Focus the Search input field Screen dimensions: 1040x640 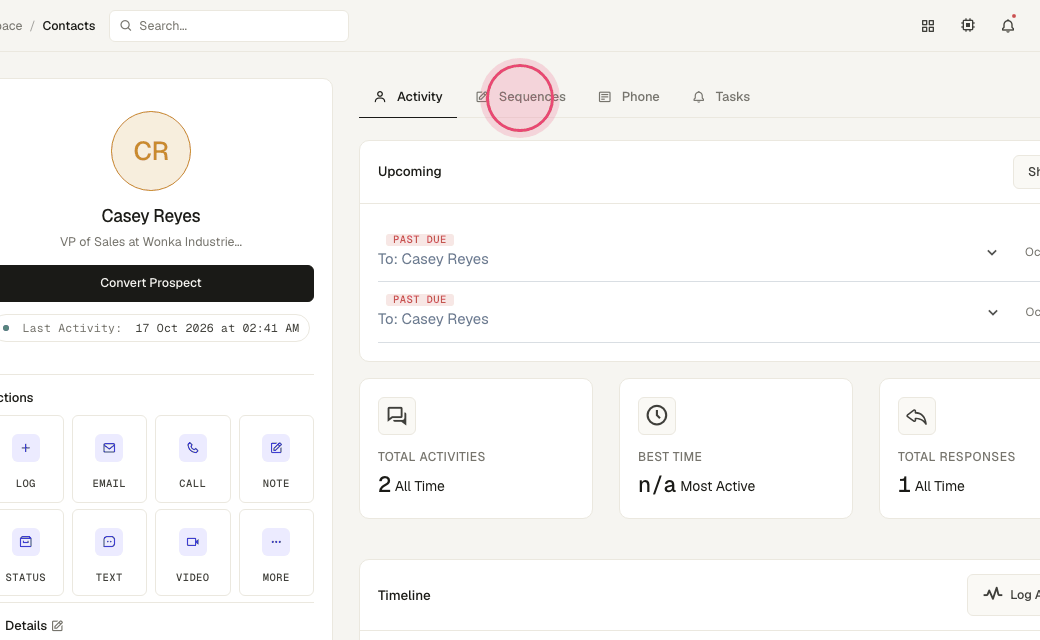[x=229, y=26]
